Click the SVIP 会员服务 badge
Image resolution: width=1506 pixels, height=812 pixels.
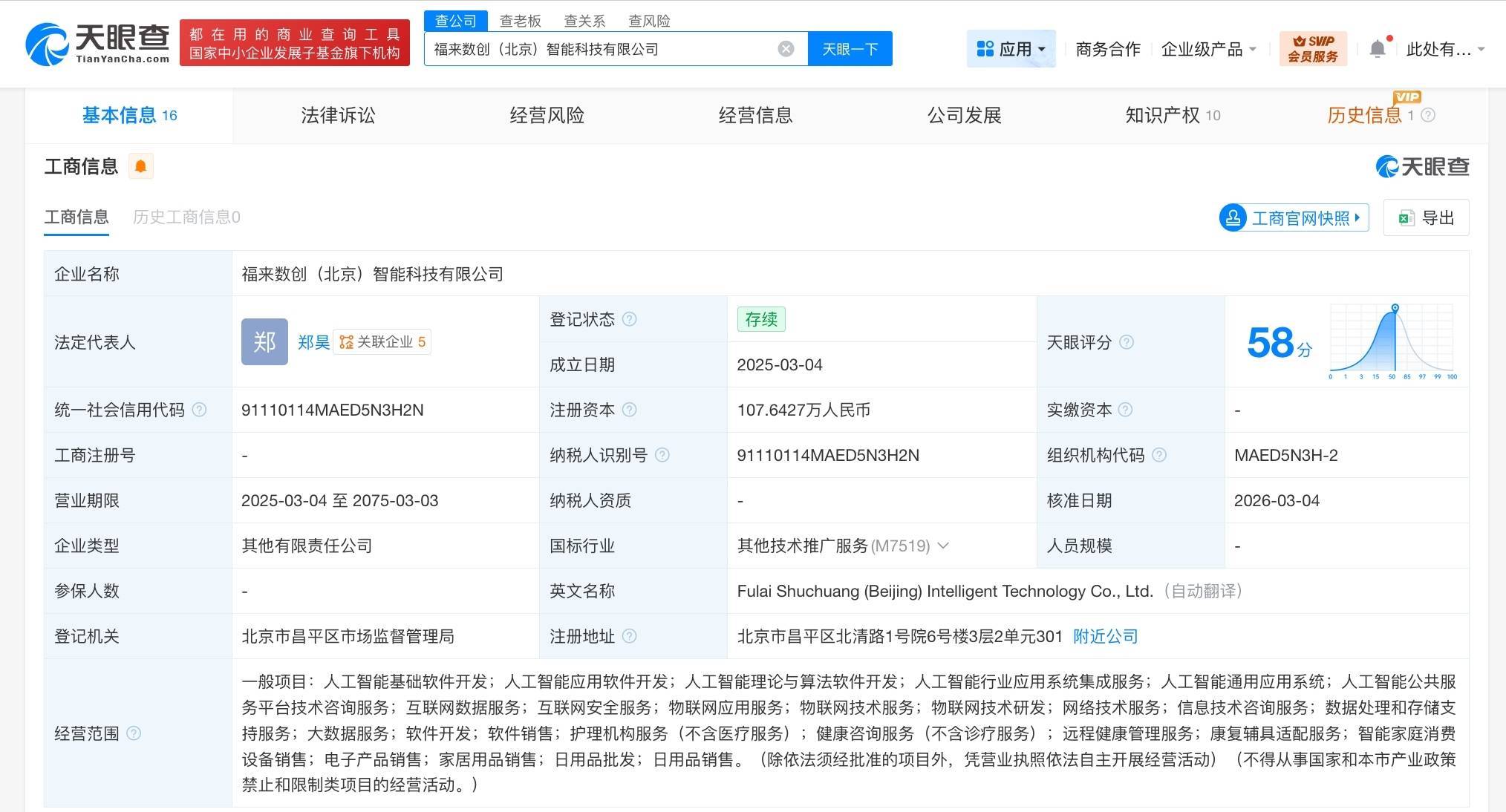click(1312, 49)
